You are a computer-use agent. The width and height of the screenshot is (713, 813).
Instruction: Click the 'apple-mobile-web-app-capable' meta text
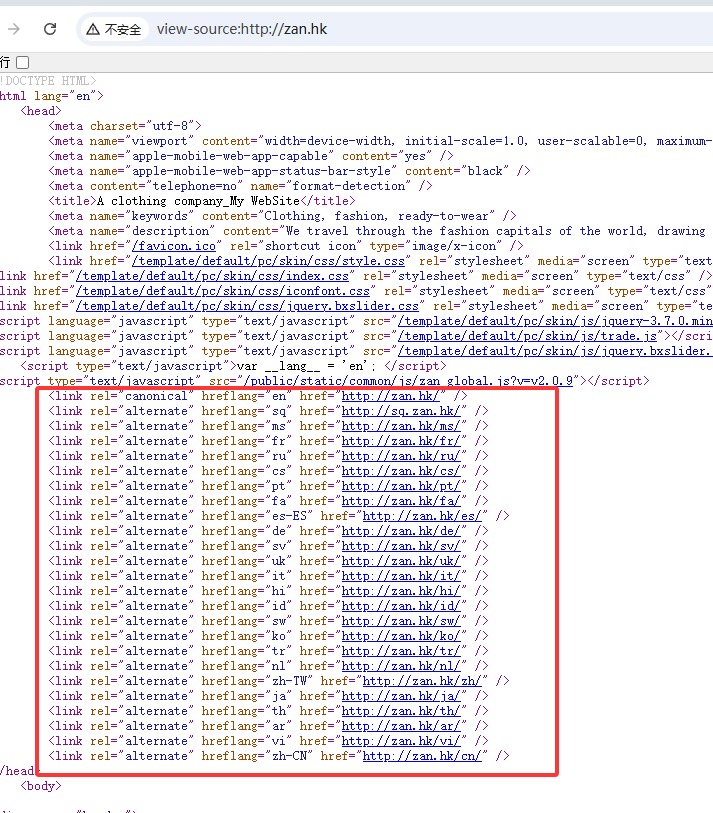230,156
